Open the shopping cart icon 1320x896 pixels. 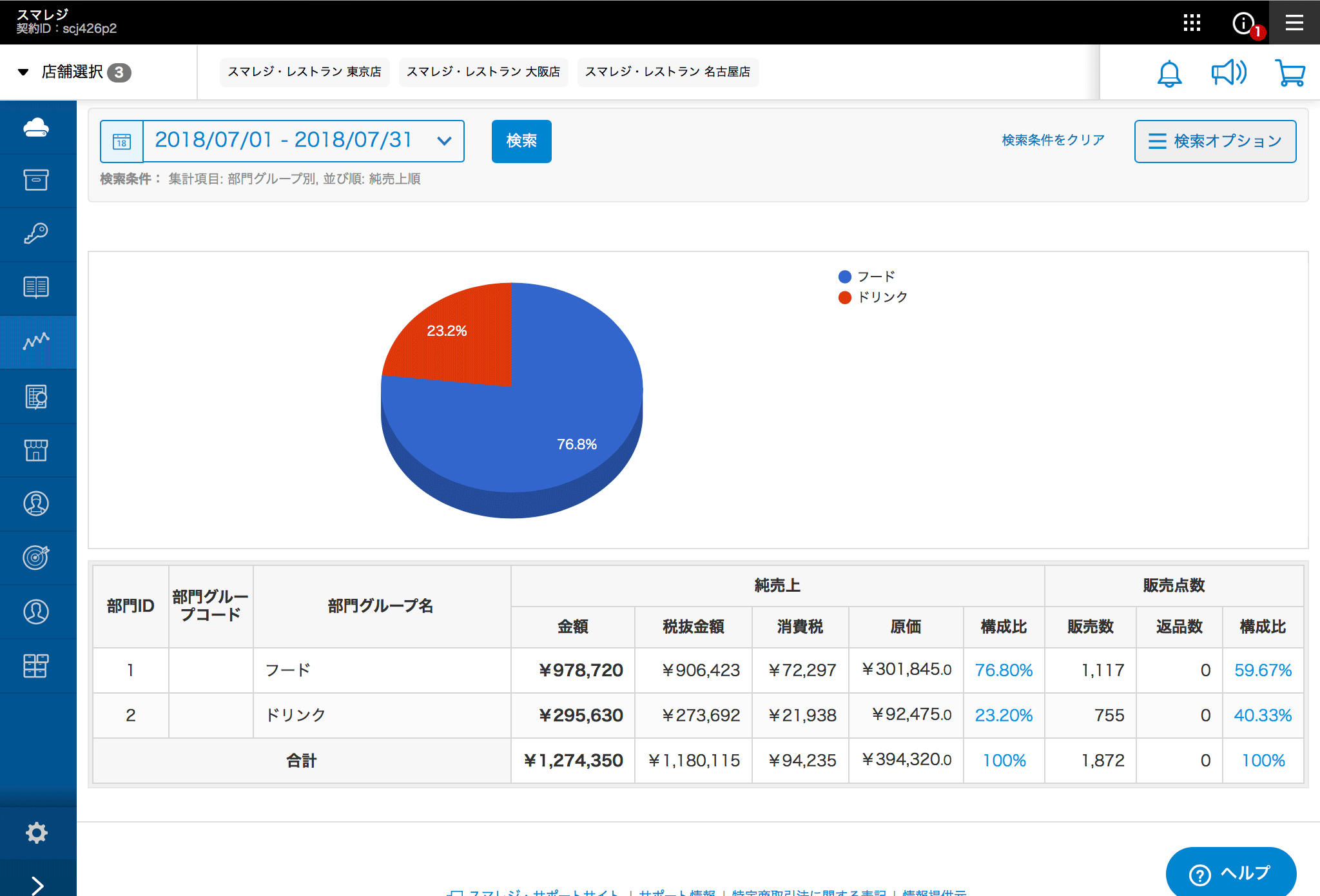coord(1290,73)
